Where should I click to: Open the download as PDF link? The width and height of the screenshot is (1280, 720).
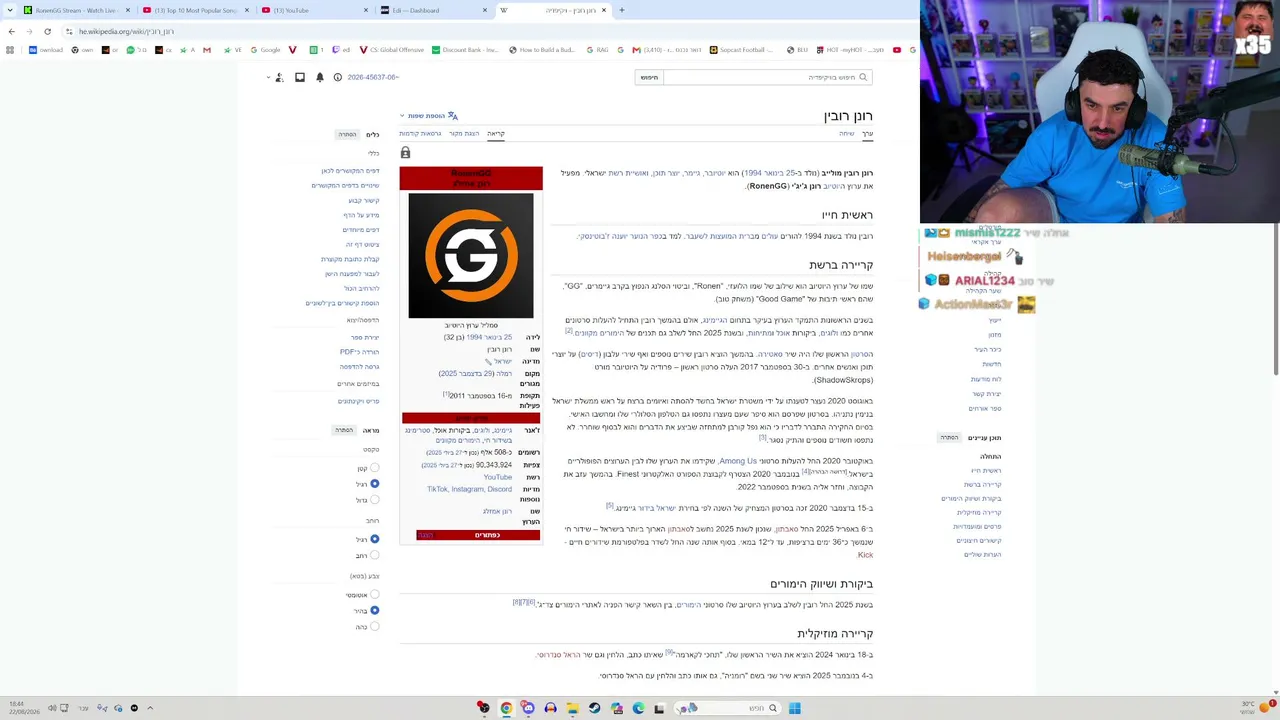[359, 352]
